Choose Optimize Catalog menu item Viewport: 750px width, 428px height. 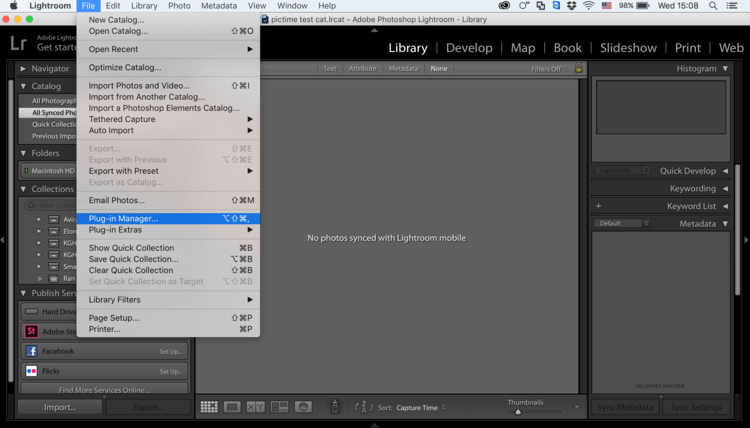(x=168, y=67)
